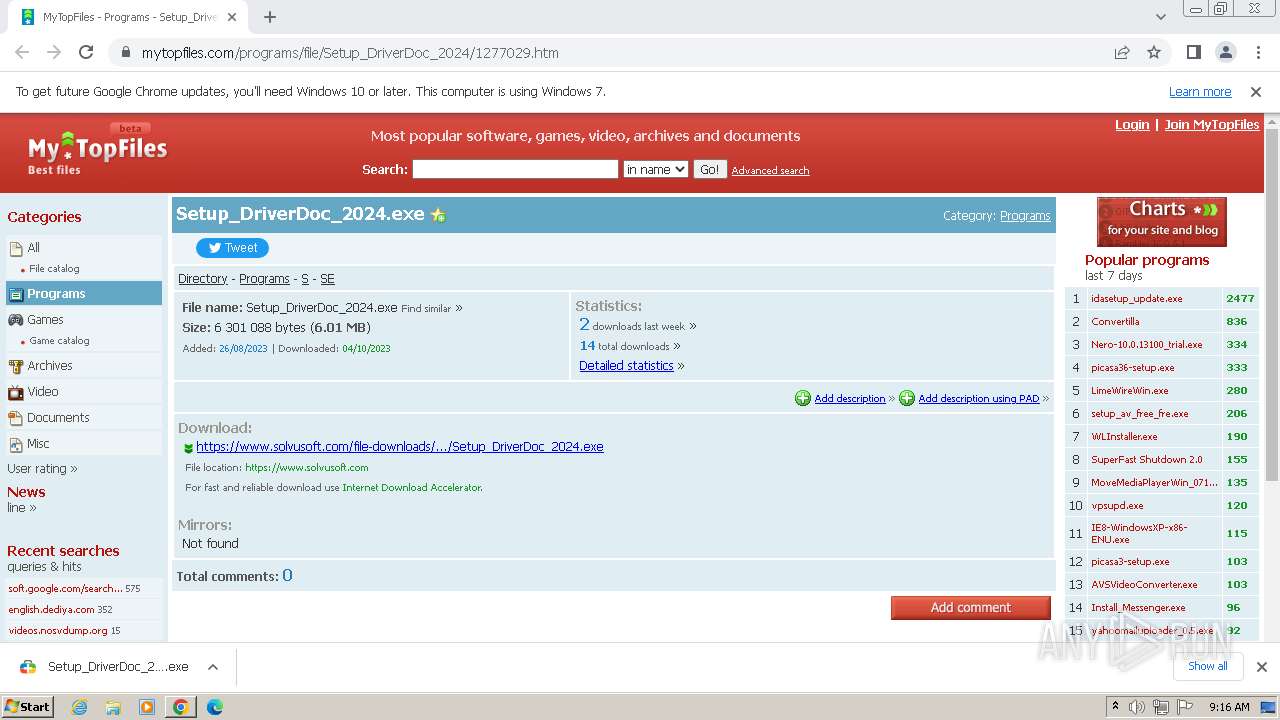The height and width of the screenshot is (720, 1280).
Task: Click the Charts banner image
Action: click(1162, 222)
